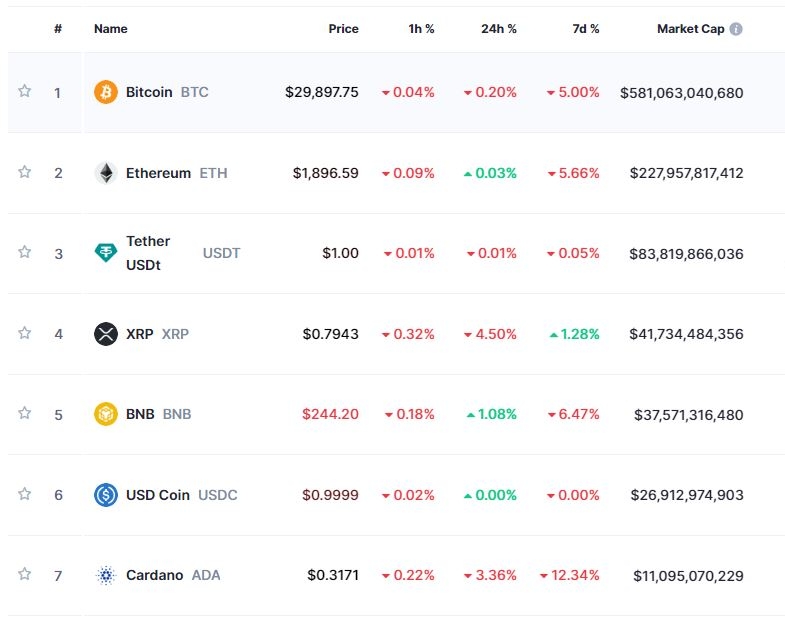Click the Market Cap info icon
The image size is (785, 621).
tap(736, 29)
